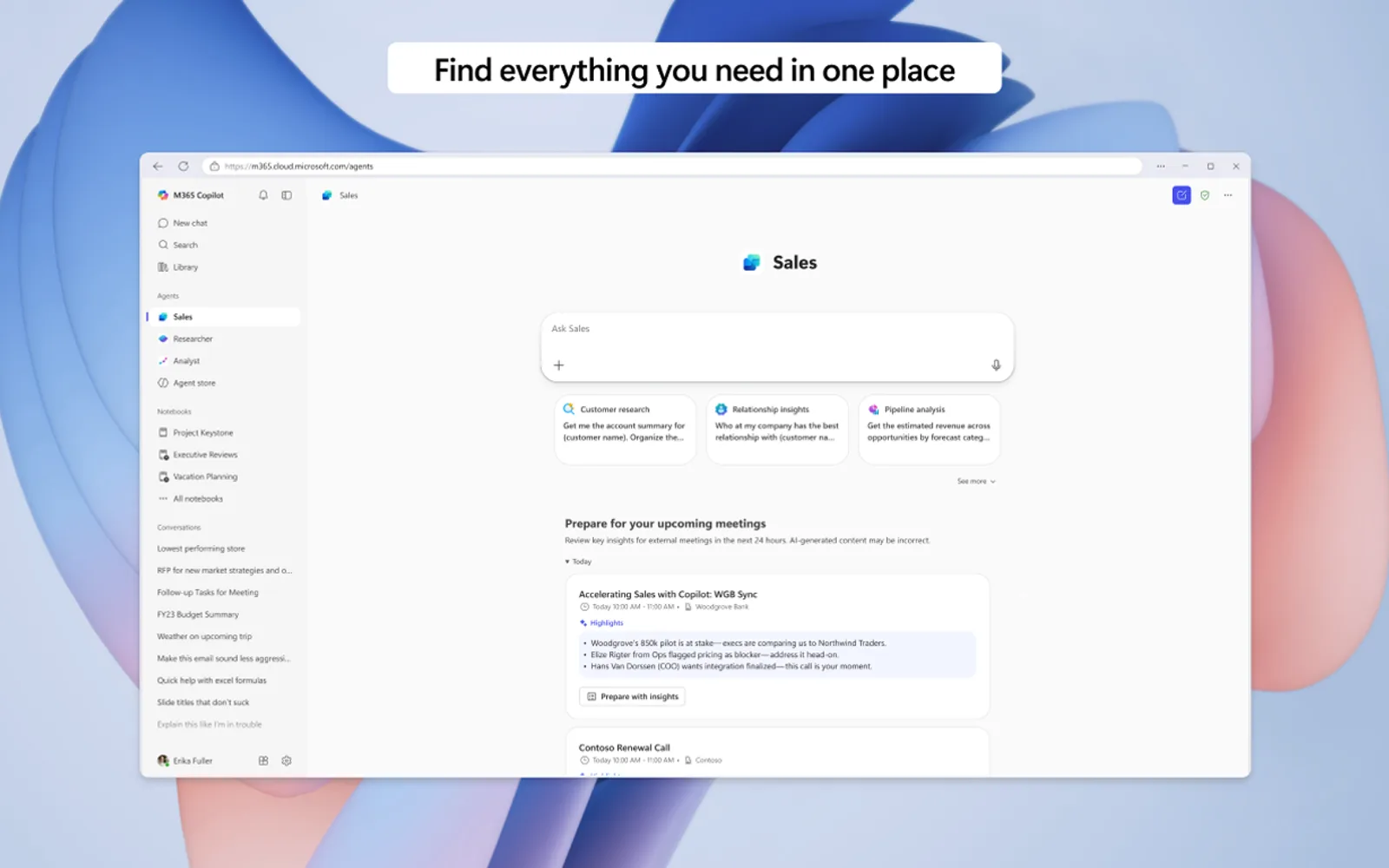1389x868 pixels.
Task: Open the Agent store
Action: [x=225, y=383]
